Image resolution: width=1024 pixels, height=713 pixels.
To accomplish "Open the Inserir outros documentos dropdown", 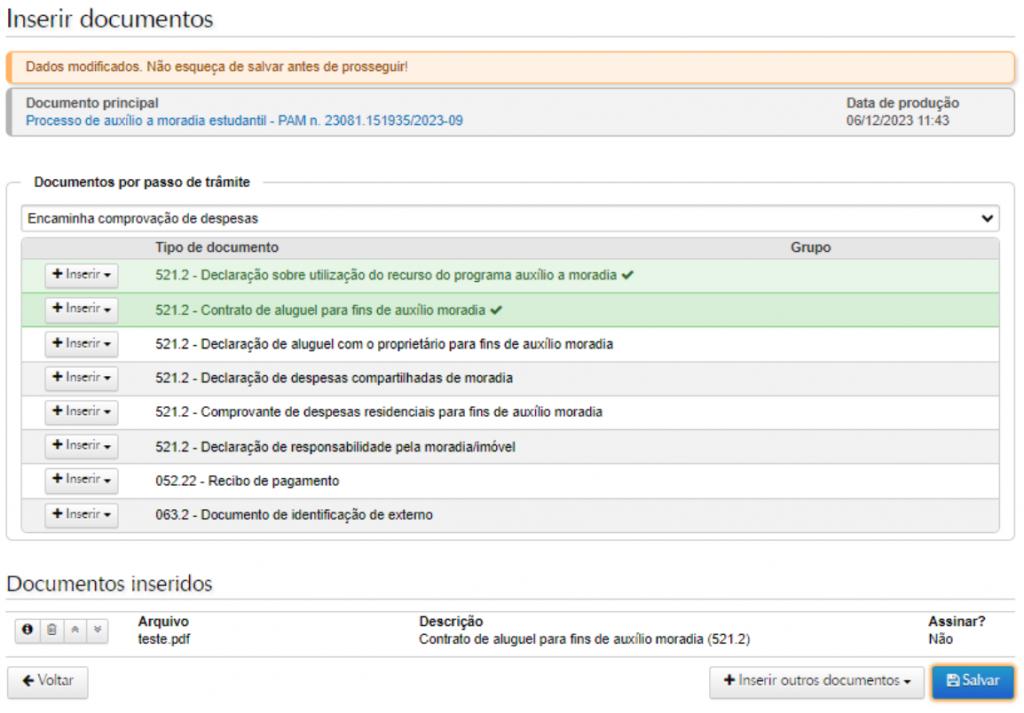I will tap(816, 681).
